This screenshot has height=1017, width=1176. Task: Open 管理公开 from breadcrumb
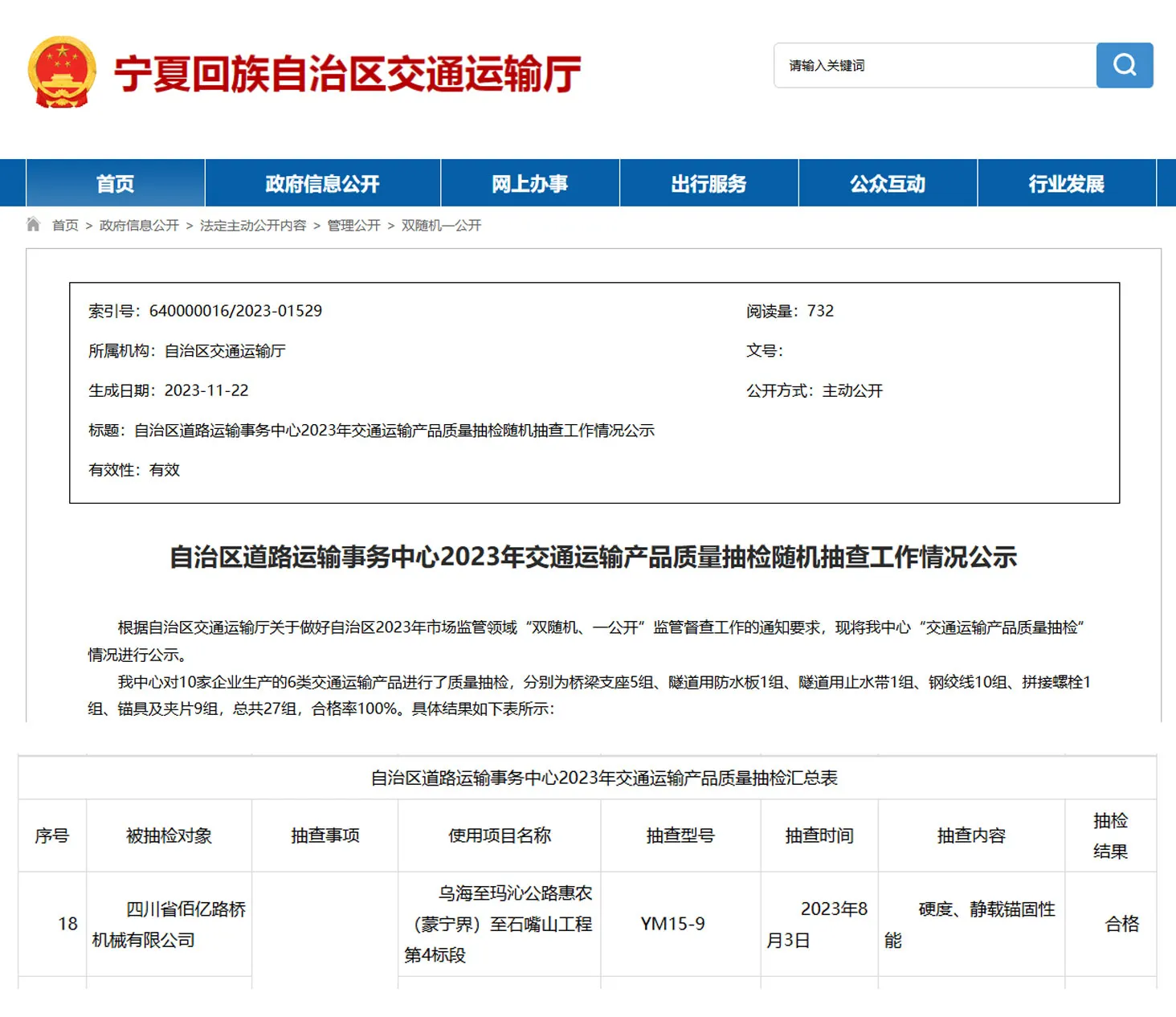pyautogui.click(x=353, y=226)
